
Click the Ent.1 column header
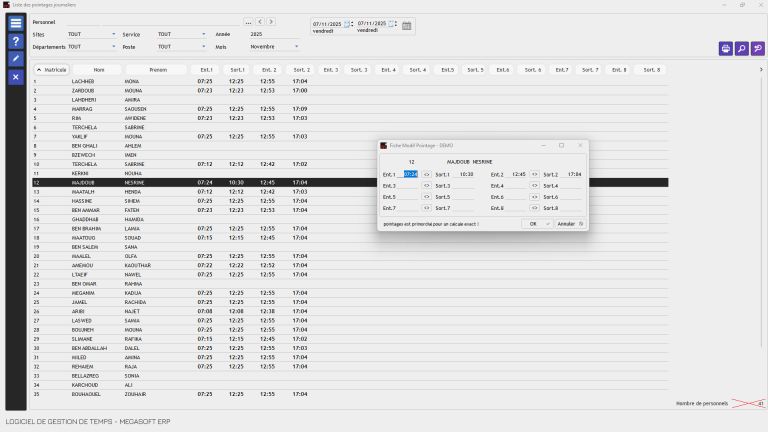point(206,70)
